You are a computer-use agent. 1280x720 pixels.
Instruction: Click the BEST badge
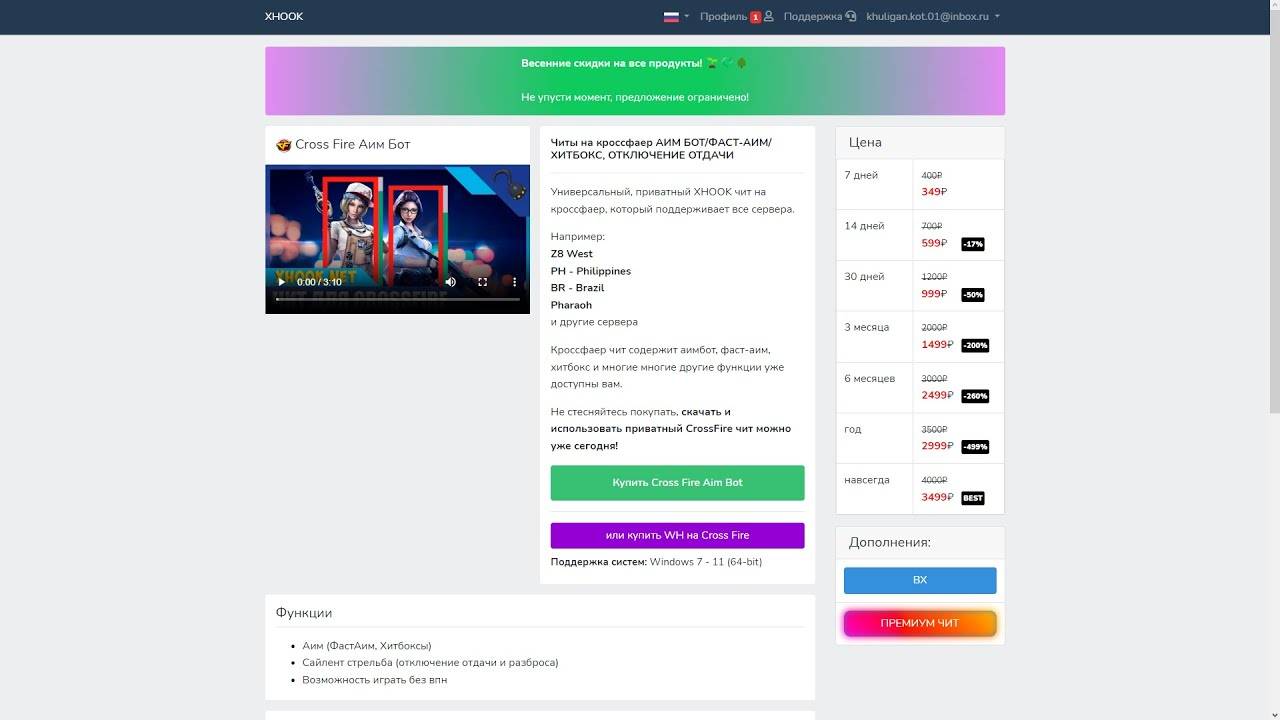(x=972, y=498)
